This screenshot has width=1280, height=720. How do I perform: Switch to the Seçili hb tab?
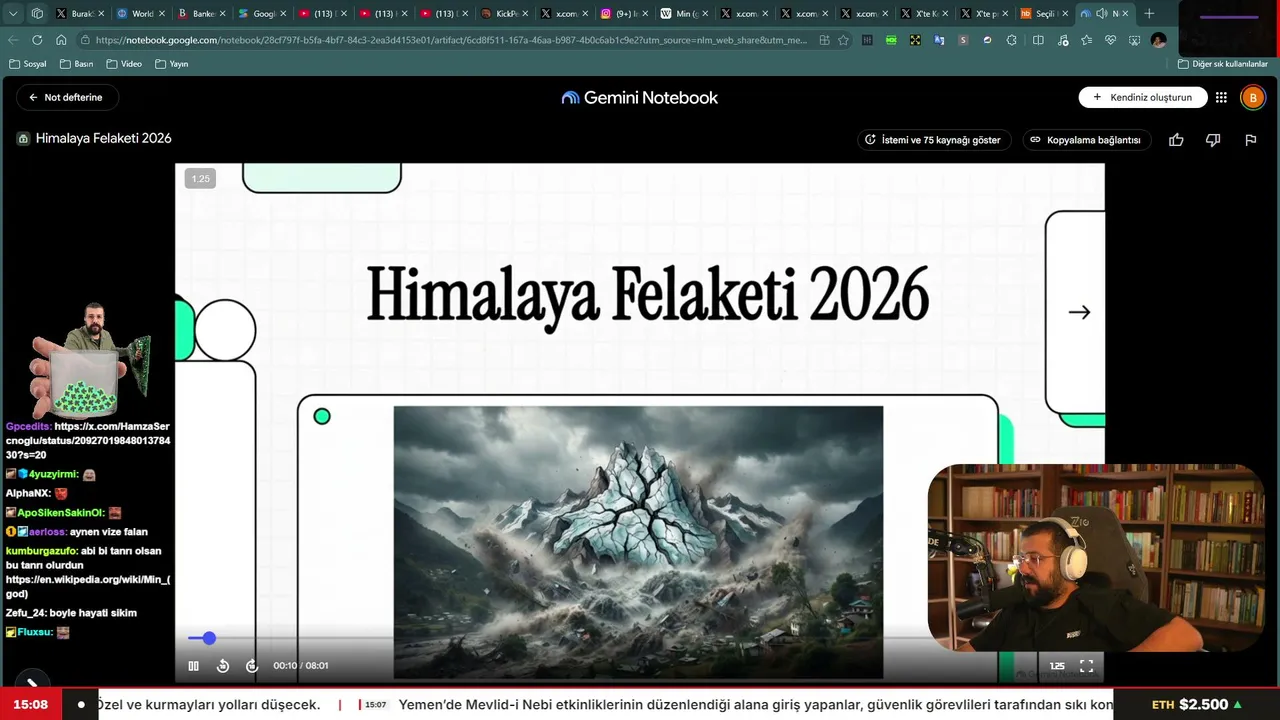pos(1044,14)
